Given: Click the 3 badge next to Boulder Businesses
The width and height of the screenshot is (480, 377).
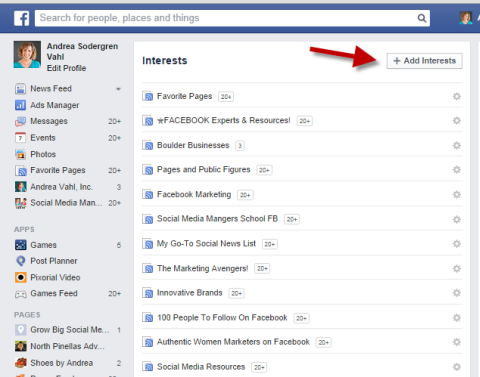Looking at the screenshot, I should [240, 146].
